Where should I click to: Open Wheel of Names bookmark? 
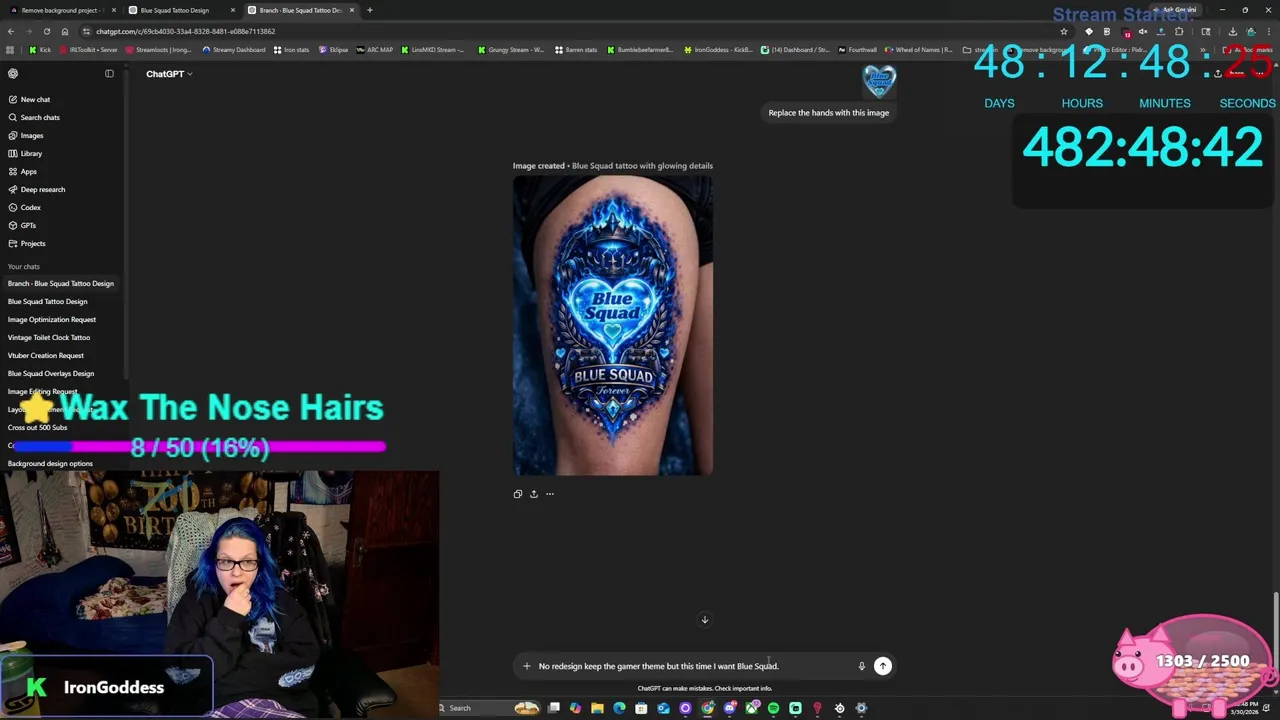pyautogui.click(x=918, y=49)
